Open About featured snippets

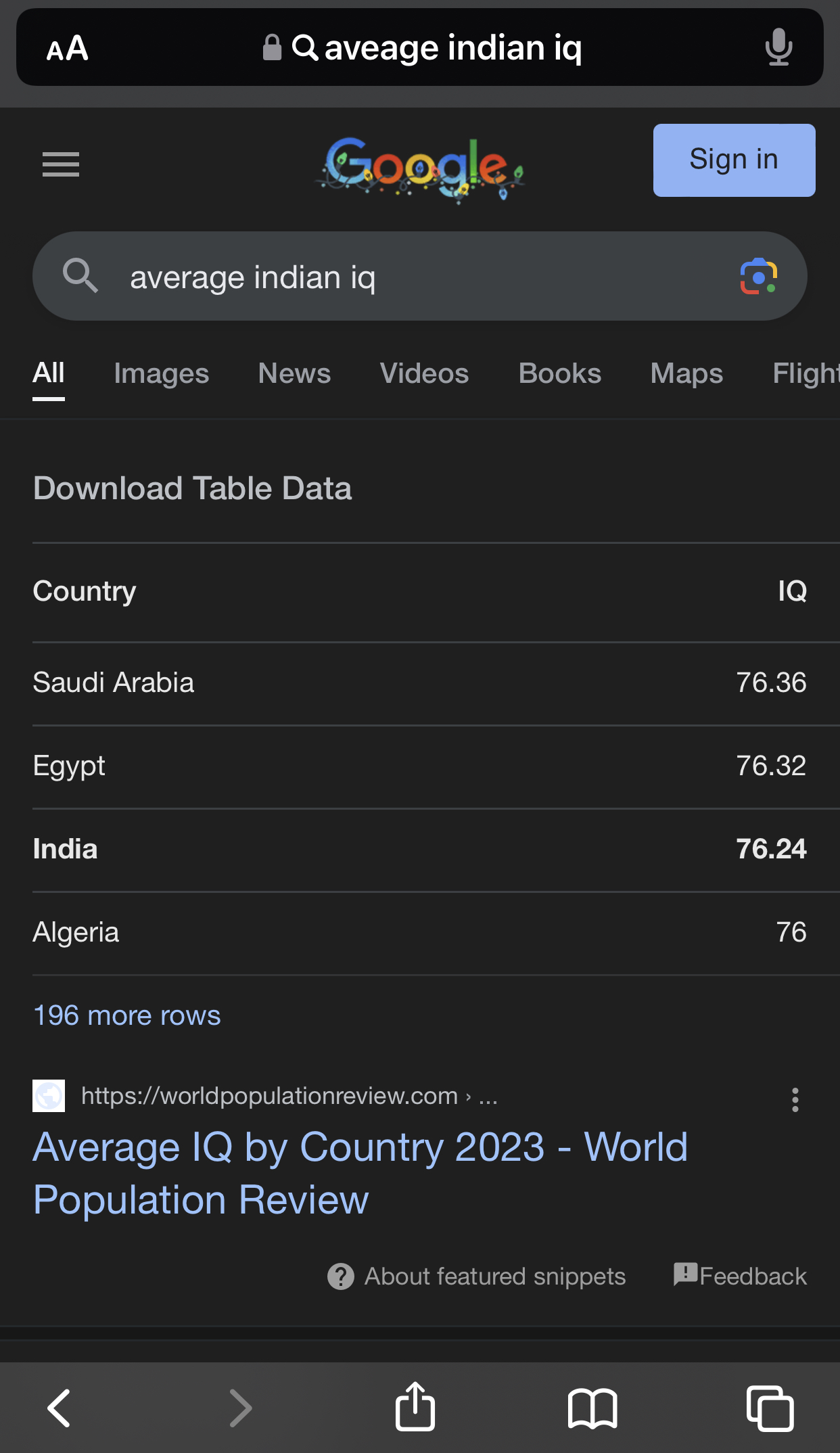coord(495,1276)
